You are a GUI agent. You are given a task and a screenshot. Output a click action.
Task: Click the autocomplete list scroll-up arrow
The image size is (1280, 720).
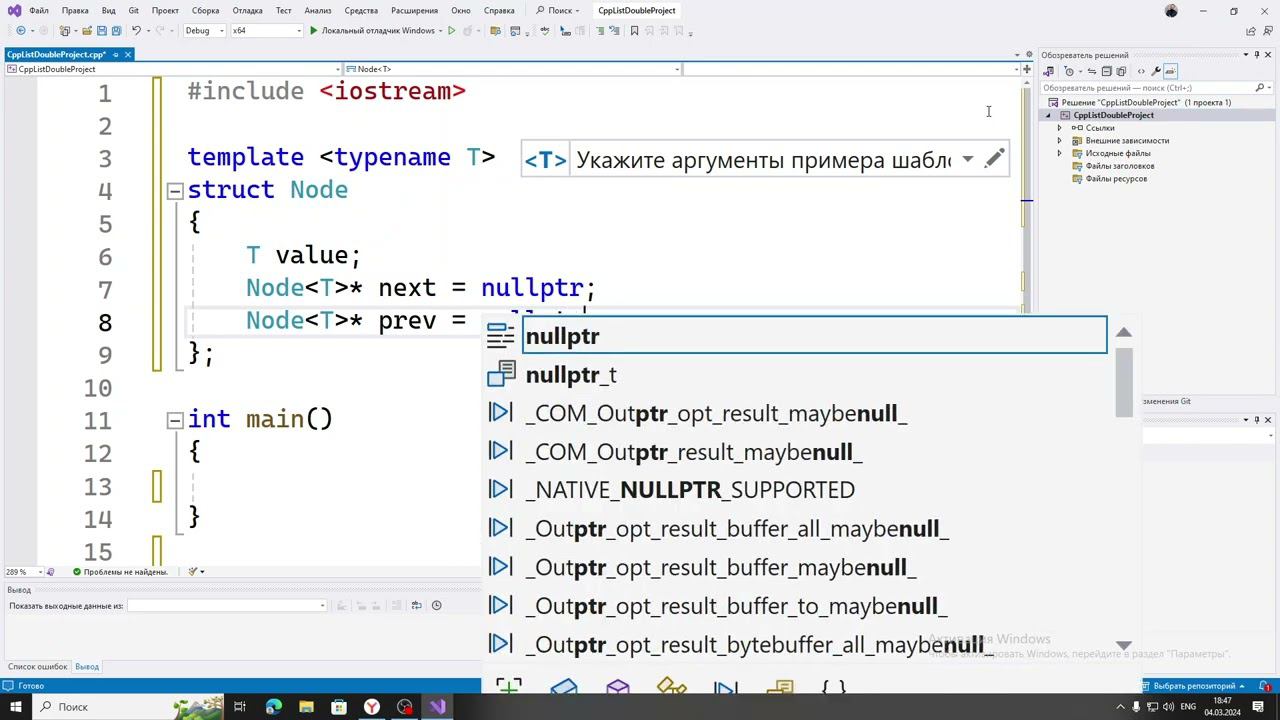pyautogui.click(x=1124, y=333)
